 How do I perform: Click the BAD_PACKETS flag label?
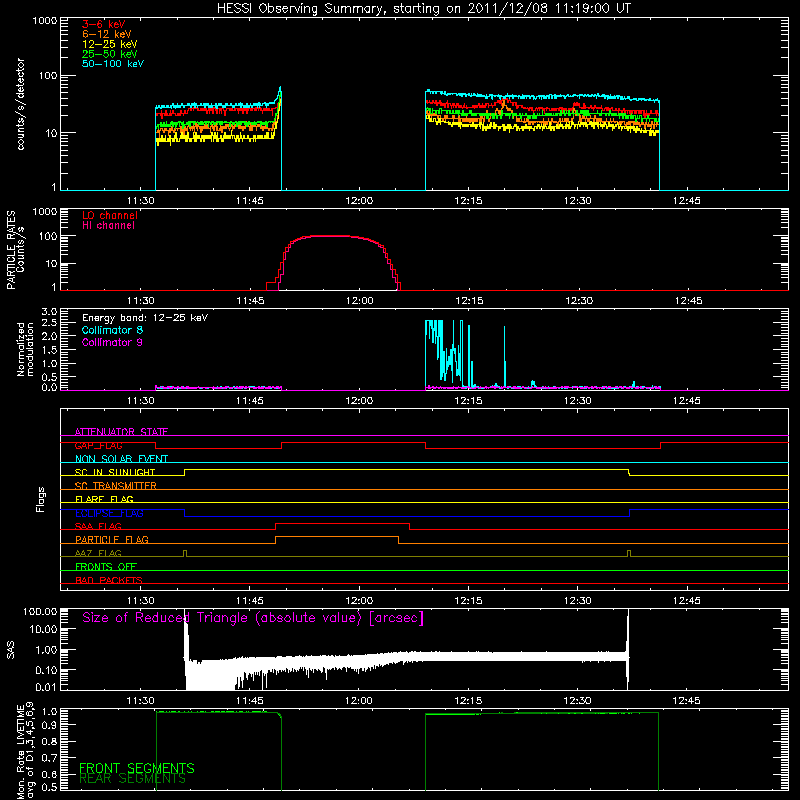[109, 580]
